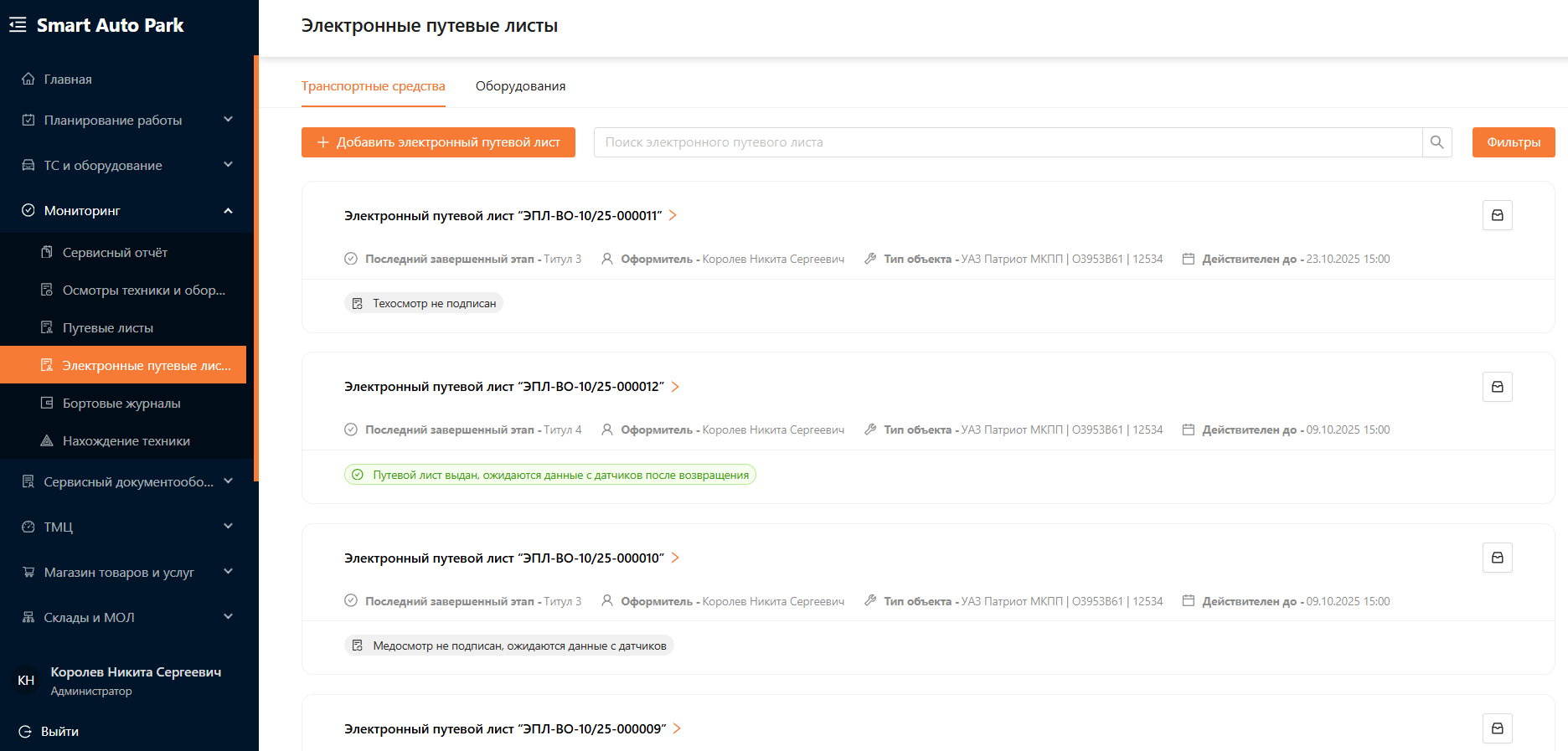This screenshot has width=1568, height=751.
Task: Click archive icon for waybill ЭПЛ-ВО-10/25-000009
Action: coord(1497,728)
